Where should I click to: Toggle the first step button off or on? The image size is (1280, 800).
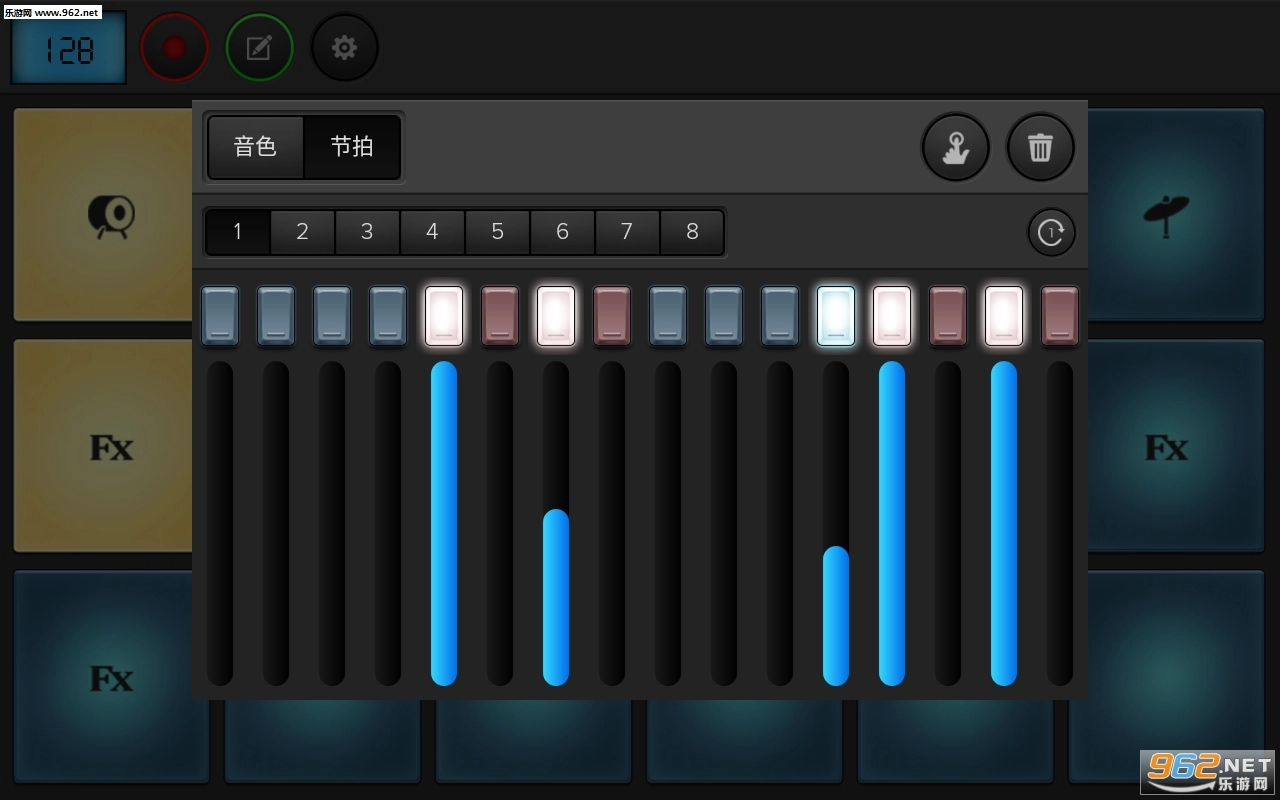click(220, 316)
